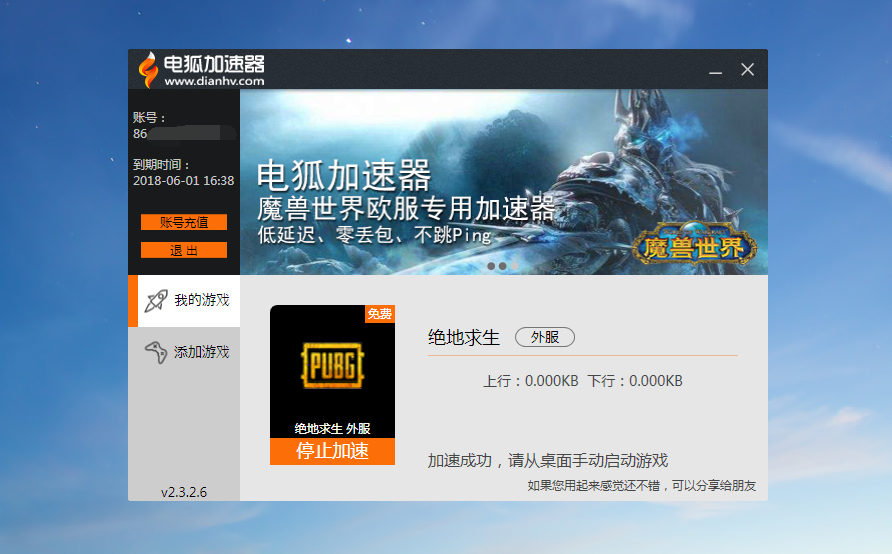Open the www.dianhv.com website link

click(214, 81)
